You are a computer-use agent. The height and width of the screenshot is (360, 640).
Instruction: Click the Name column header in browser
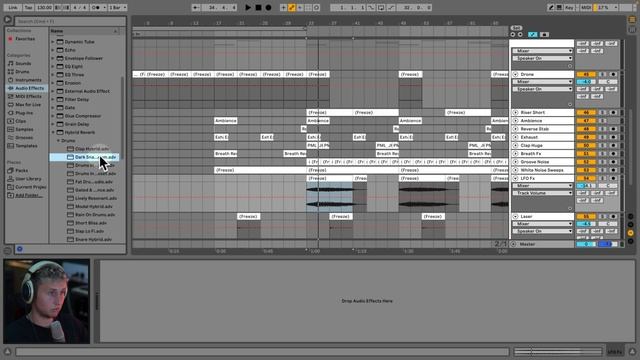pos(84,31)
